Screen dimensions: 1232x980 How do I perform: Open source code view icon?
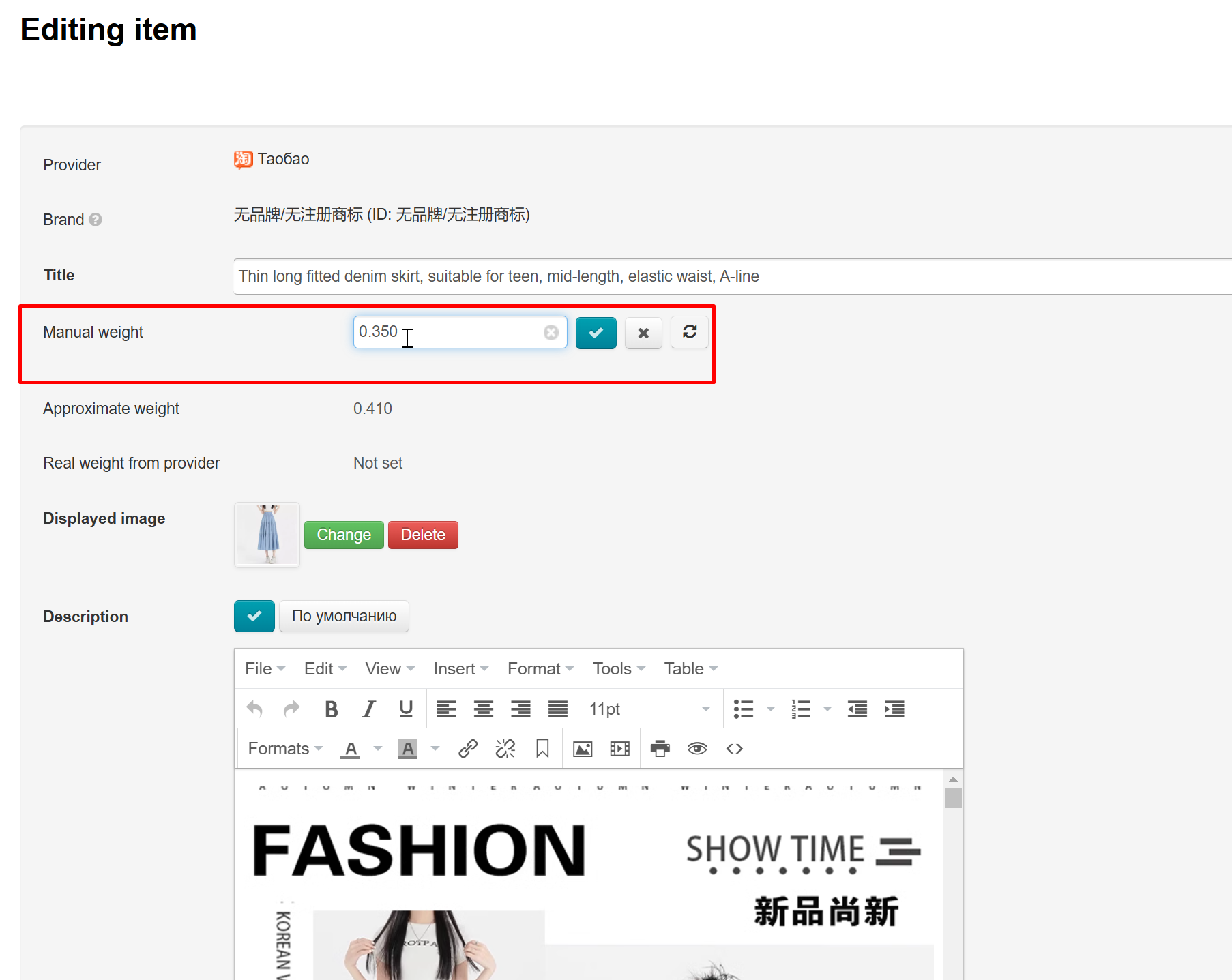(734, 749)
